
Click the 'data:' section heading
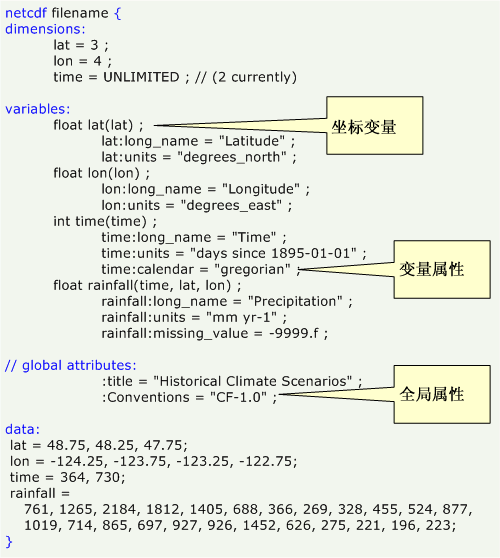tap(22, 429)
